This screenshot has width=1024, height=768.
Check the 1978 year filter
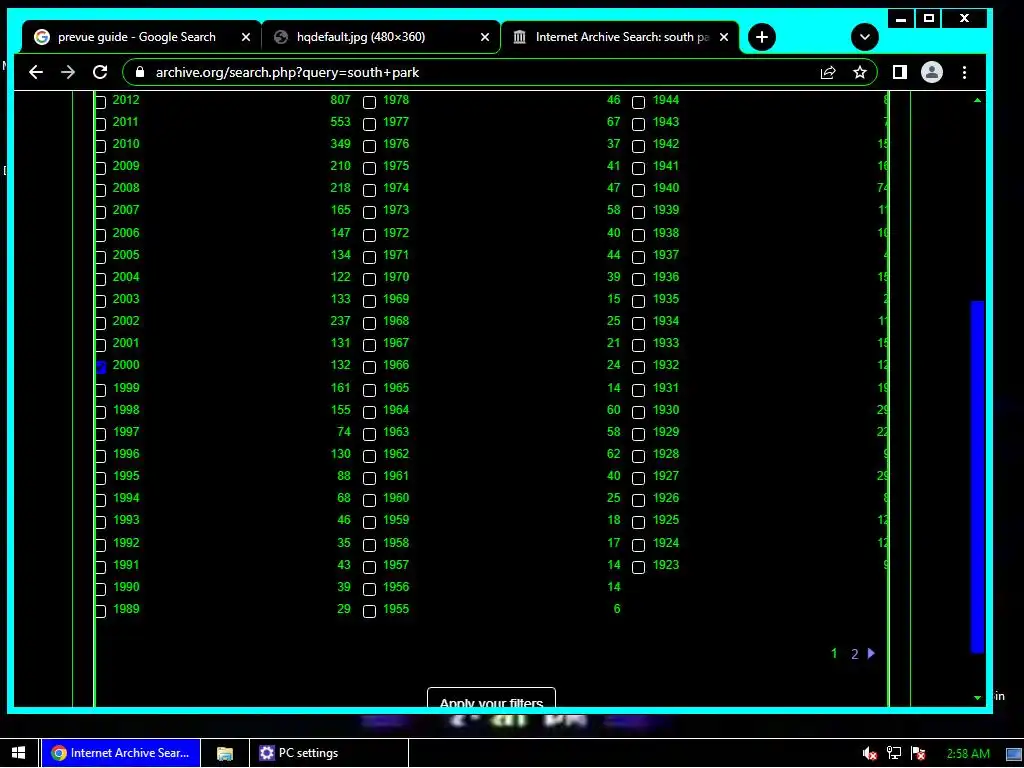[370, 102]
